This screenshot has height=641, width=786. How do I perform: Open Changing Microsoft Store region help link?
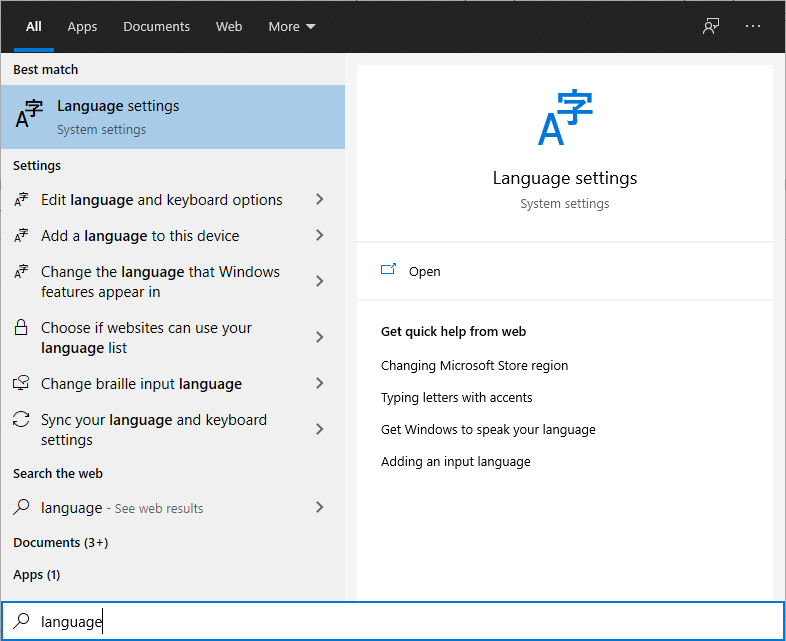point(474,365)
